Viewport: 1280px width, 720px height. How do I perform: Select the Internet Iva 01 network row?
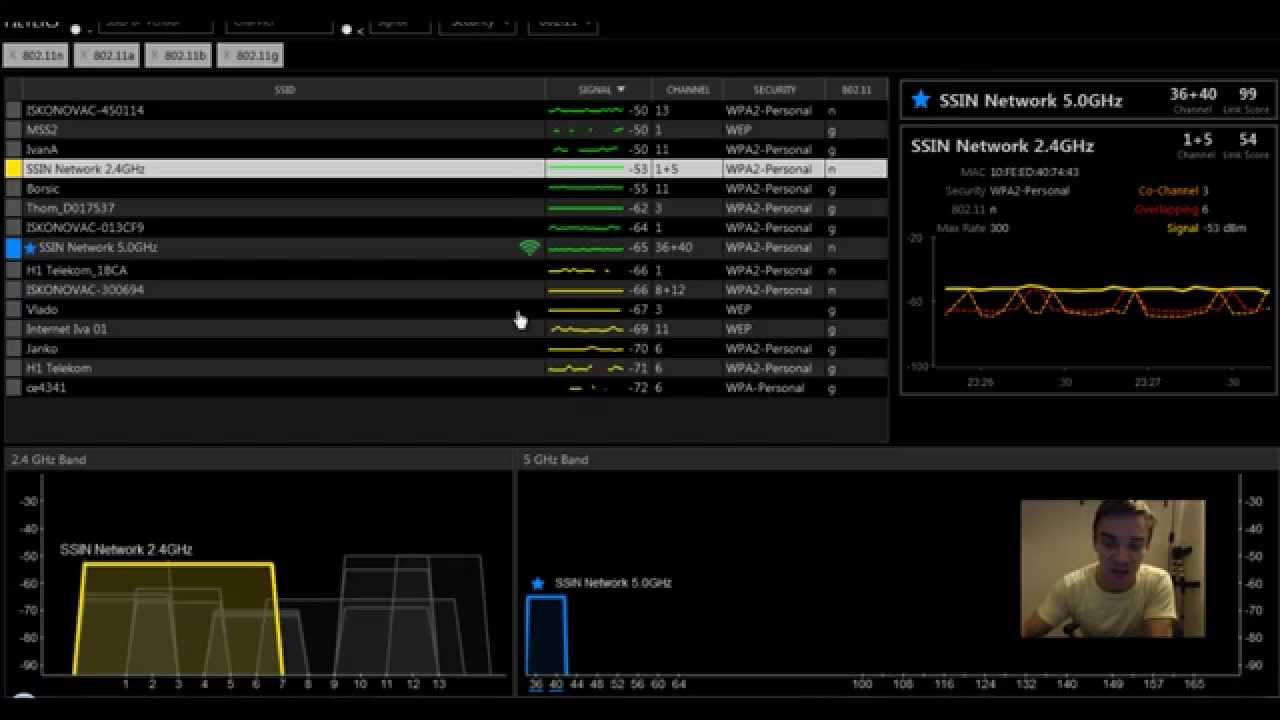pyautogui.click(x=446, y=329)
